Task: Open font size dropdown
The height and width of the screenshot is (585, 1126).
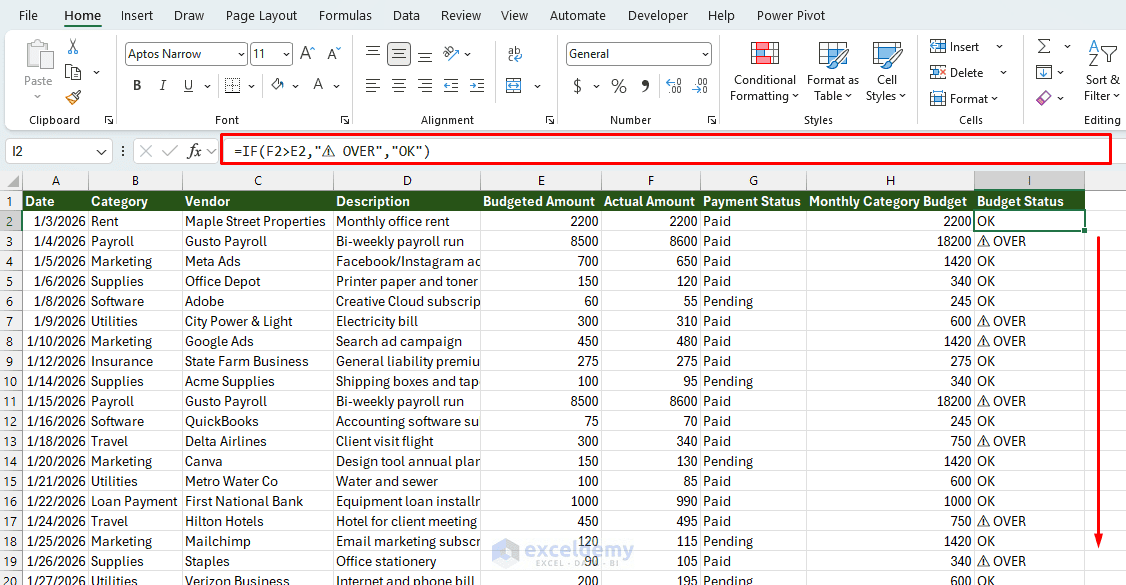Action: pyautogui.click(x=287, y=54)
